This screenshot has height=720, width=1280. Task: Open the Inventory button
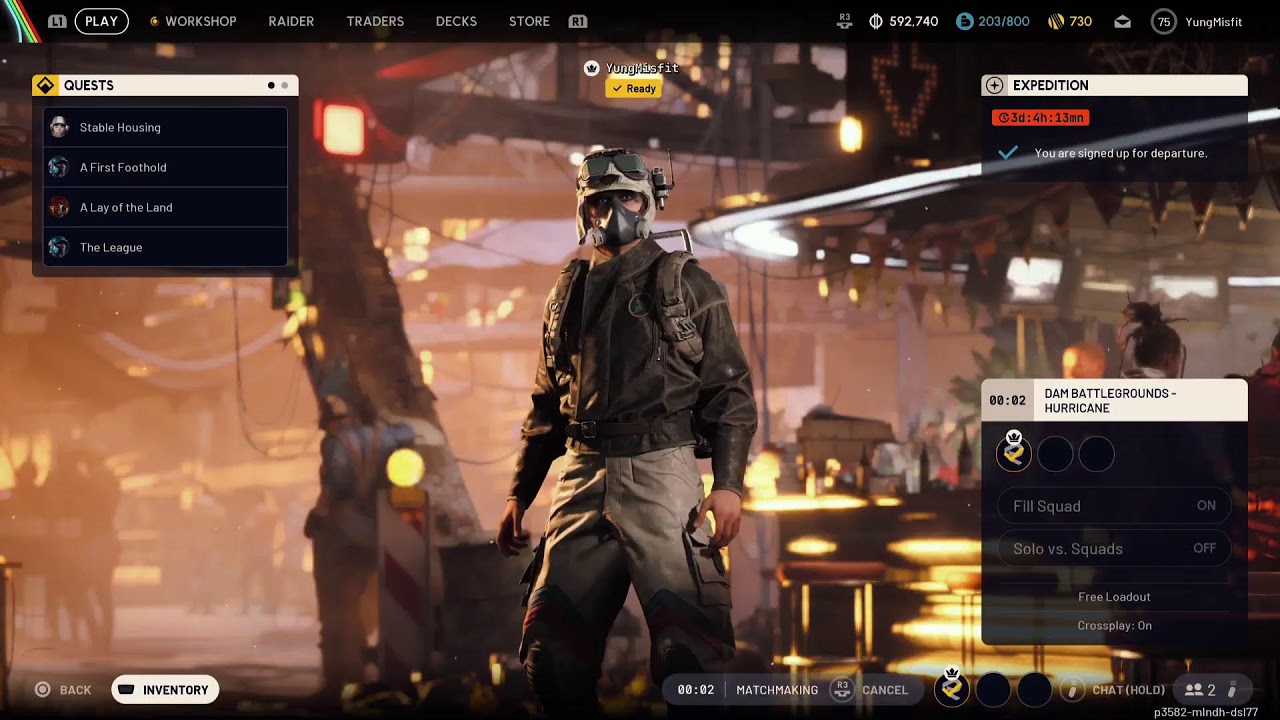165,690
